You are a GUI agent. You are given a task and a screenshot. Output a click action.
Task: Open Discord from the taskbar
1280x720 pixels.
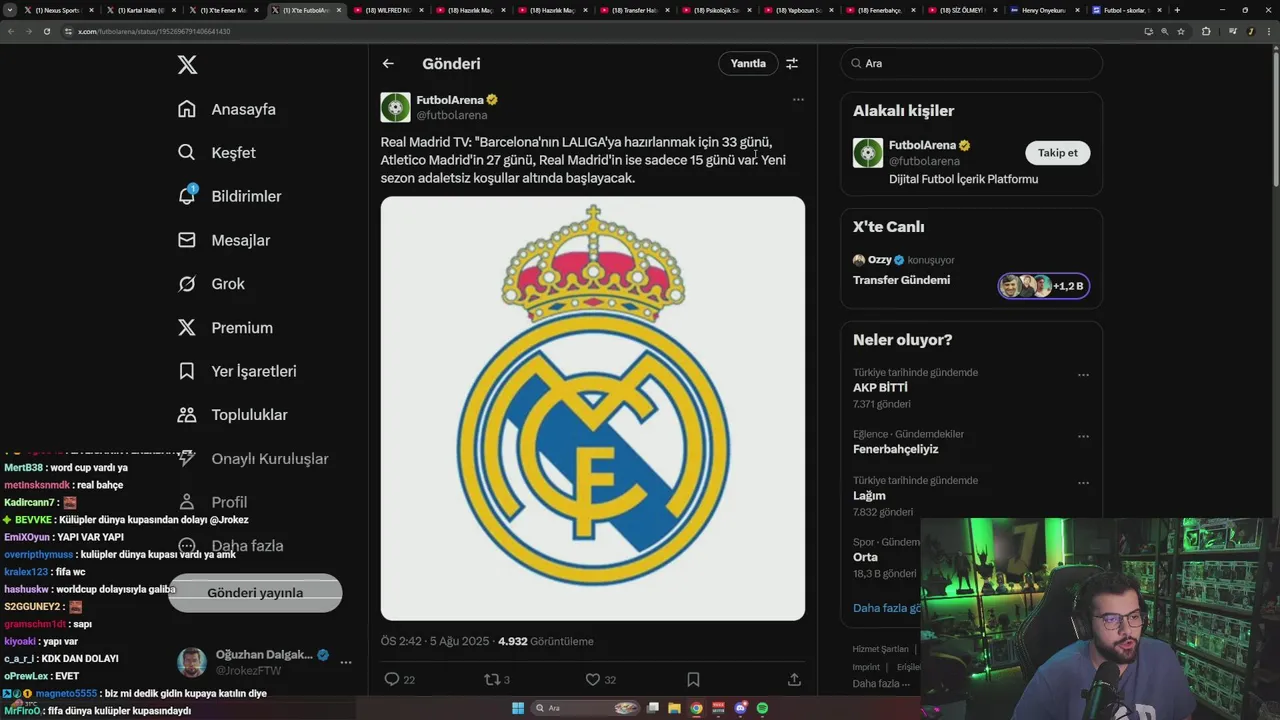pos(741,708)
